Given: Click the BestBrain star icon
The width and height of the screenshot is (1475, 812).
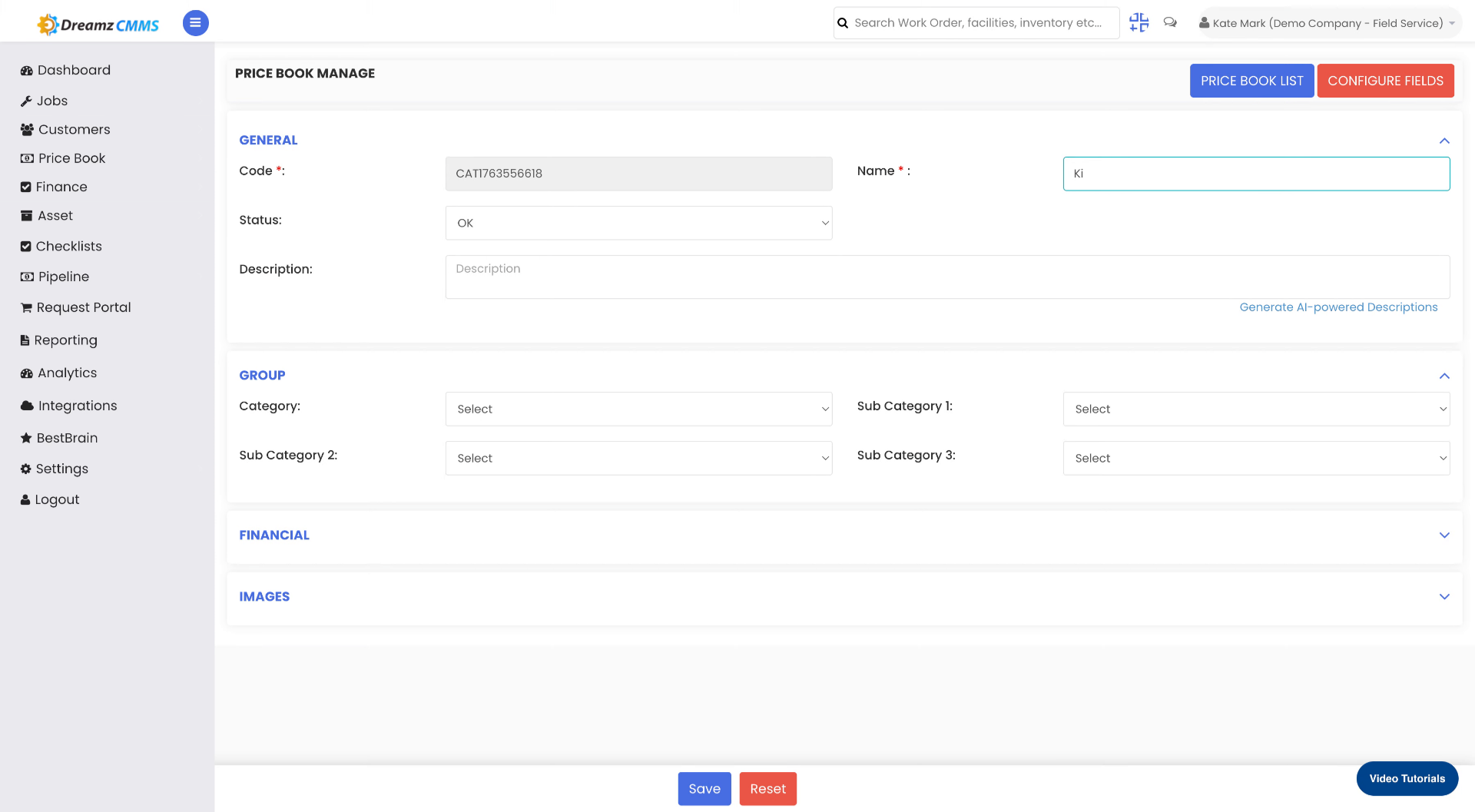Looking at the screenshot, I should [x=26, y=438].
